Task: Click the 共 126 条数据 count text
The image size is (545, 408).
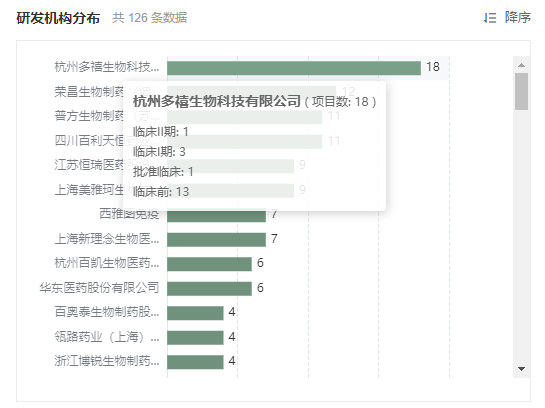Action: tap(149, 18)
